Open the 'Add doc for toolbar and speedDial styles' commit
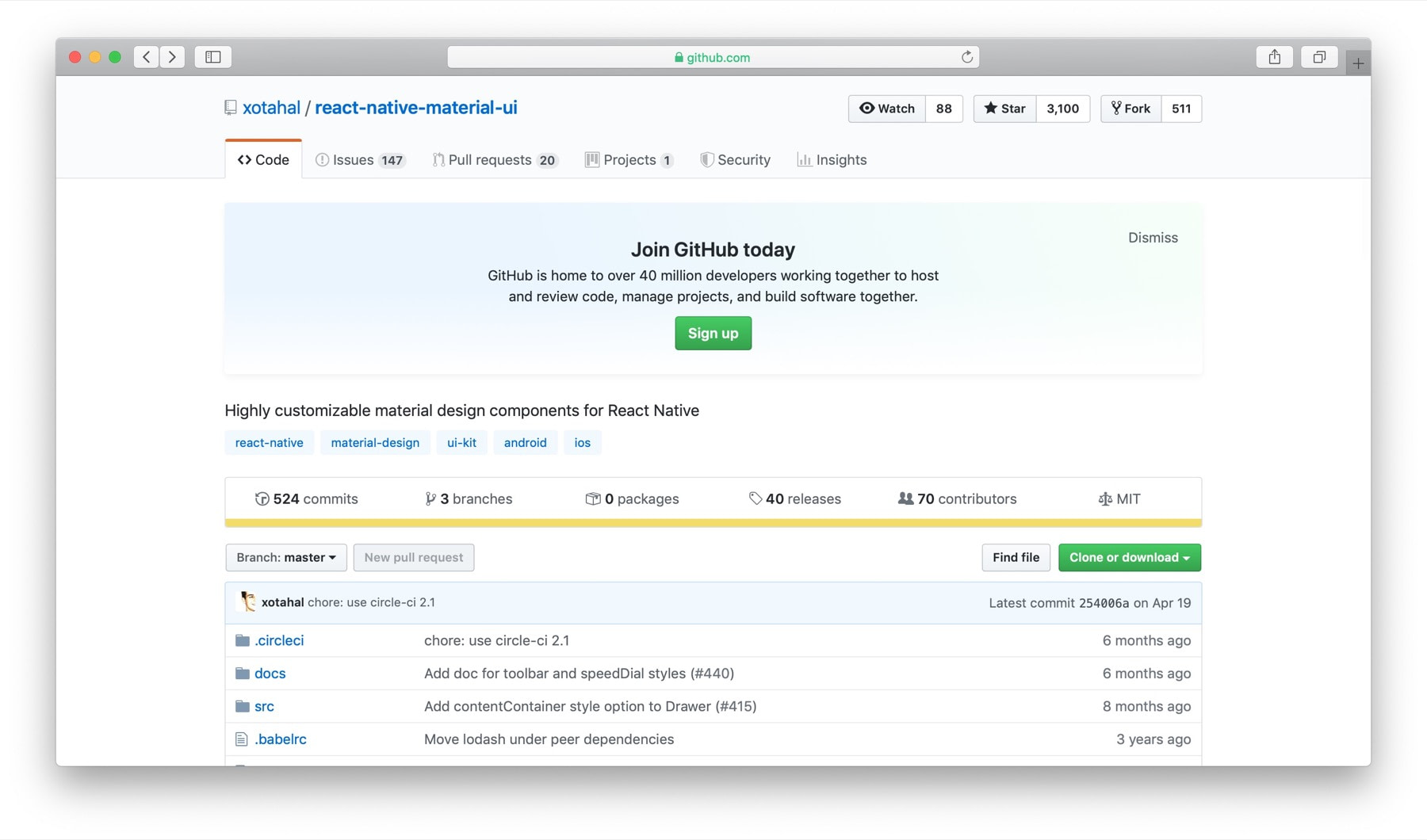 [x=580, y=674]
